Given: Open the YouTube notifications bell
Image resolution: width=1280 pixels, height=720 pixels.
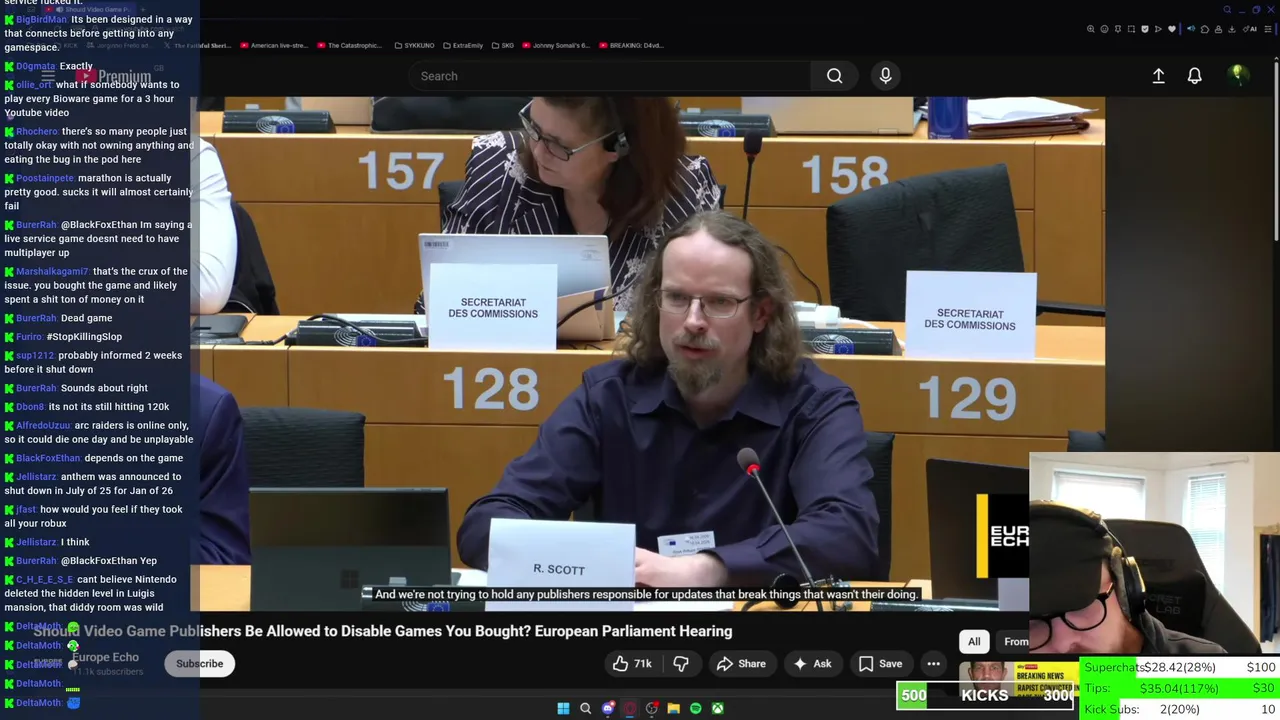Looking at the screenshot, I should click(x=1194, y=76).
